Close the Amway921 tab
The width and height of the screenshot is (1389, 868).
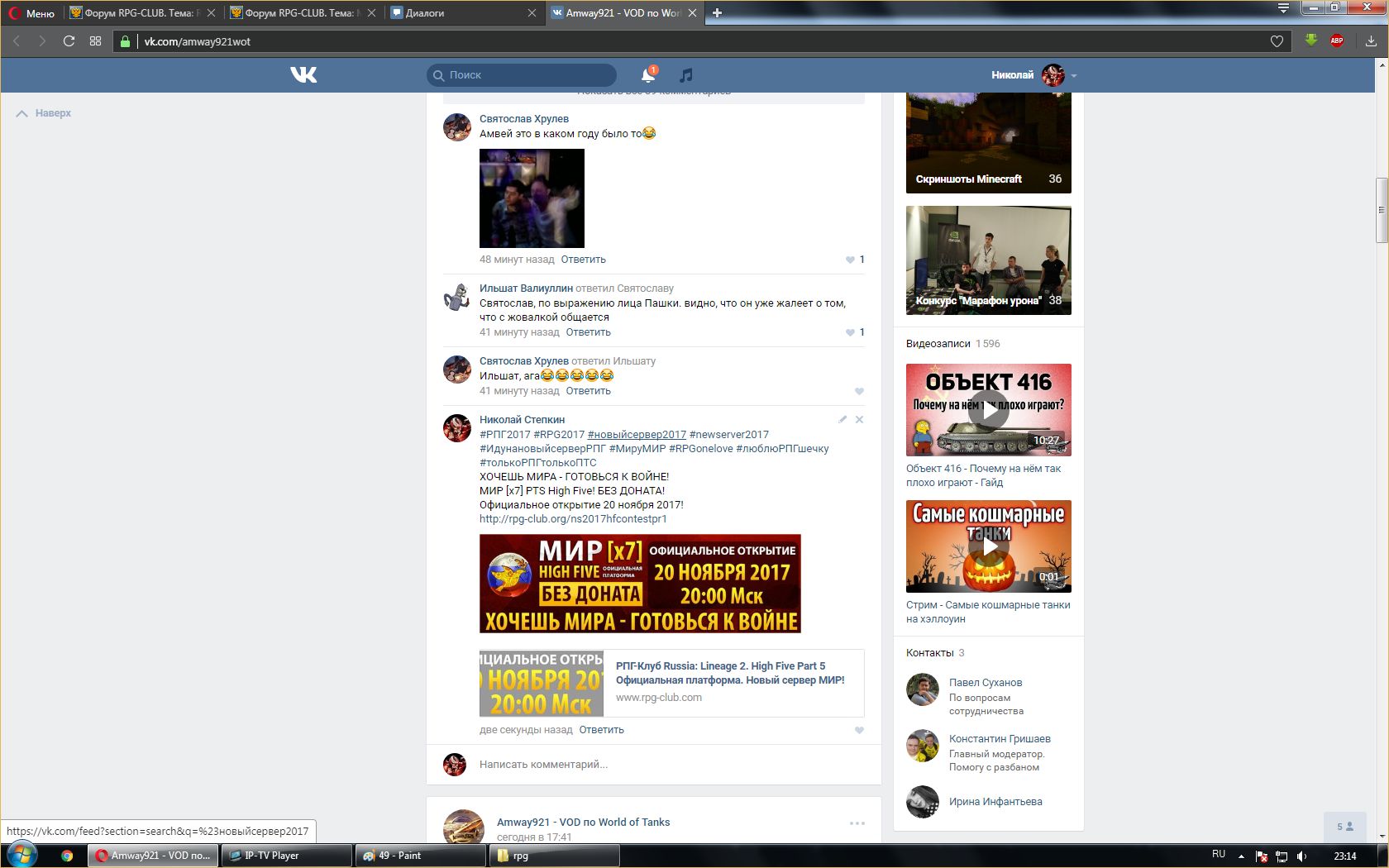click(692, 12)
